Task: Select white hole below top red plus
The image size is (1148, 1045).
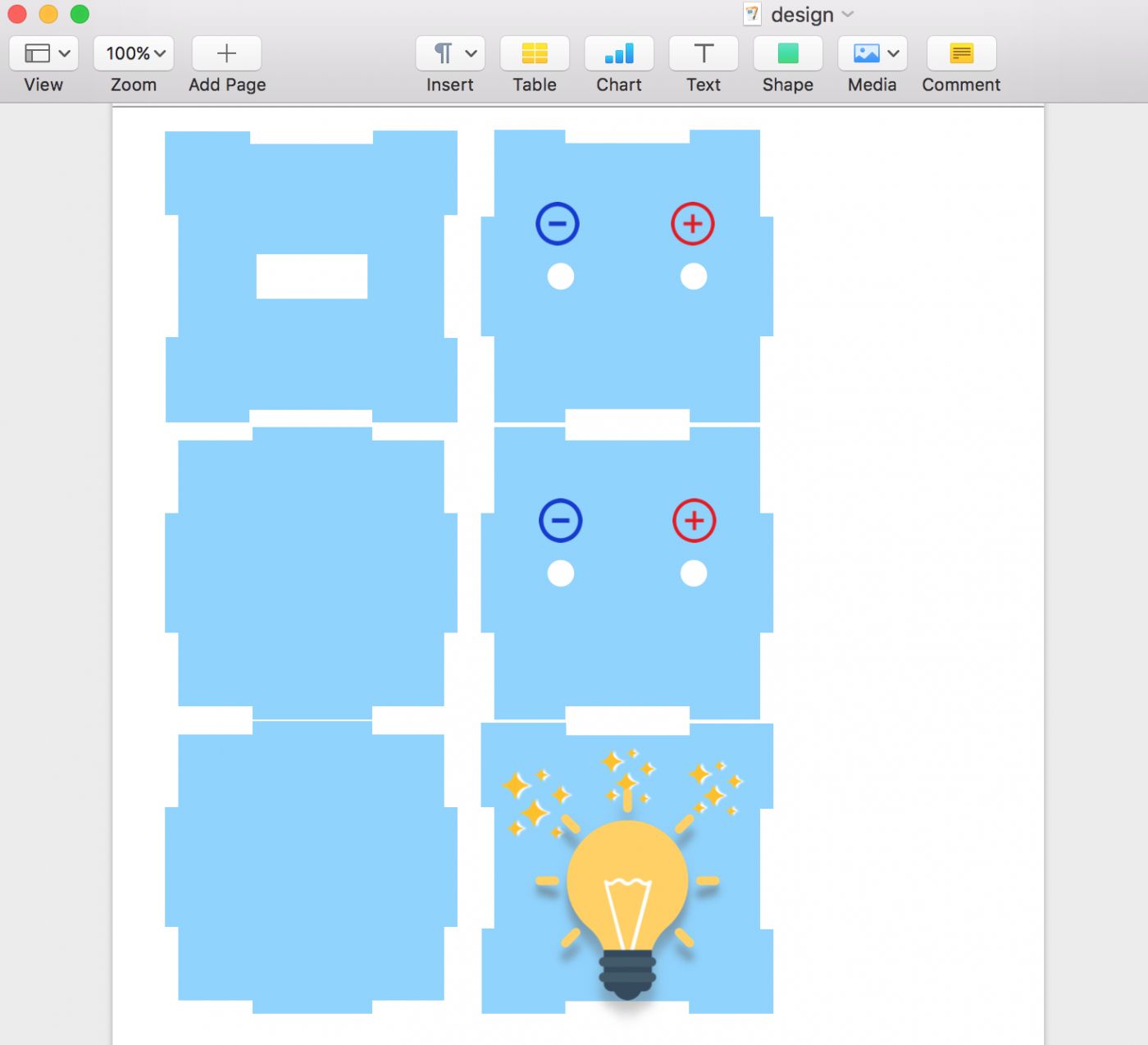Action: click(x=694, y=276)
